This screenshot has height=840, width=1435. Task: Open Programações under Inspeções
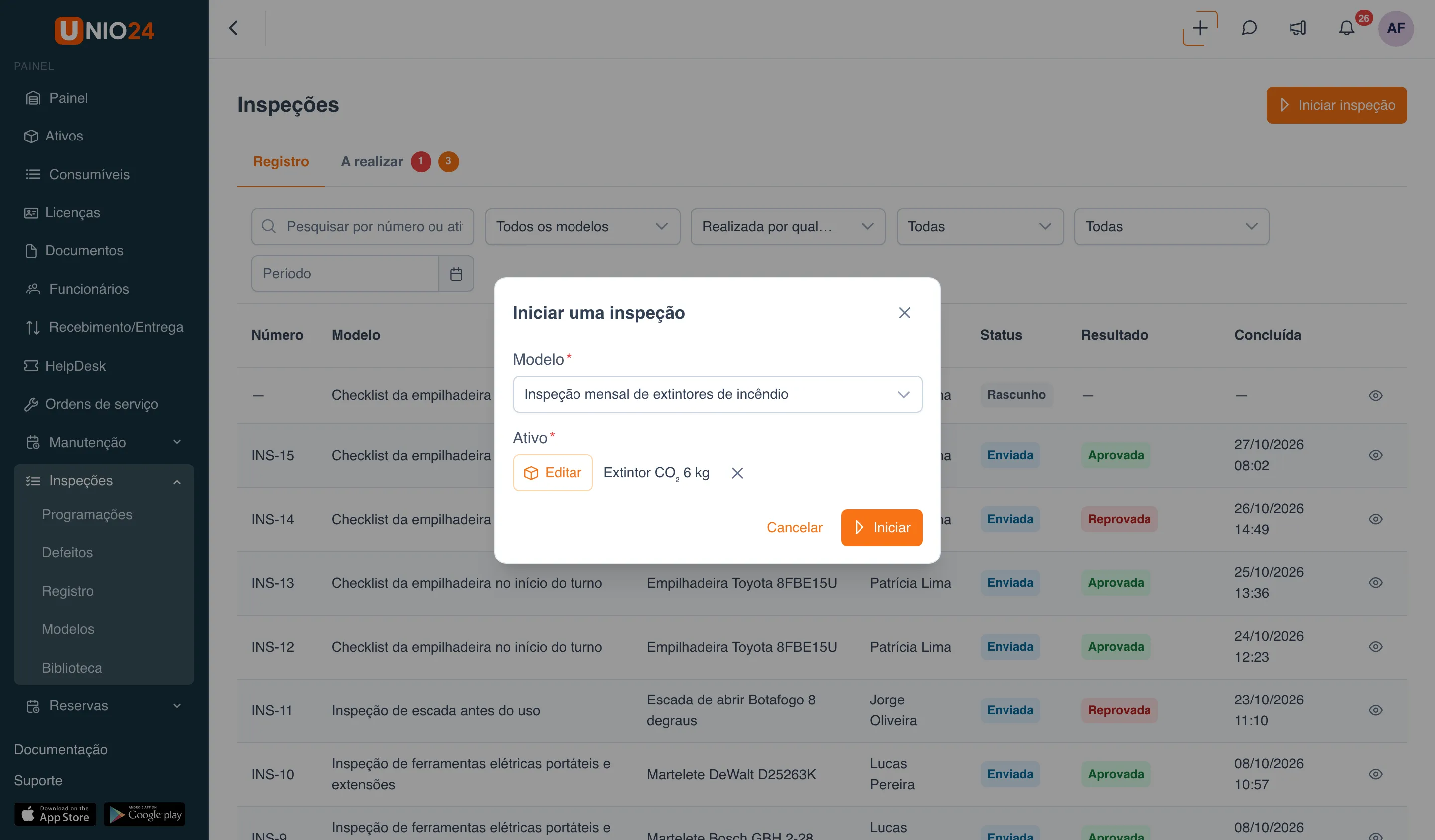coord(87,515)
